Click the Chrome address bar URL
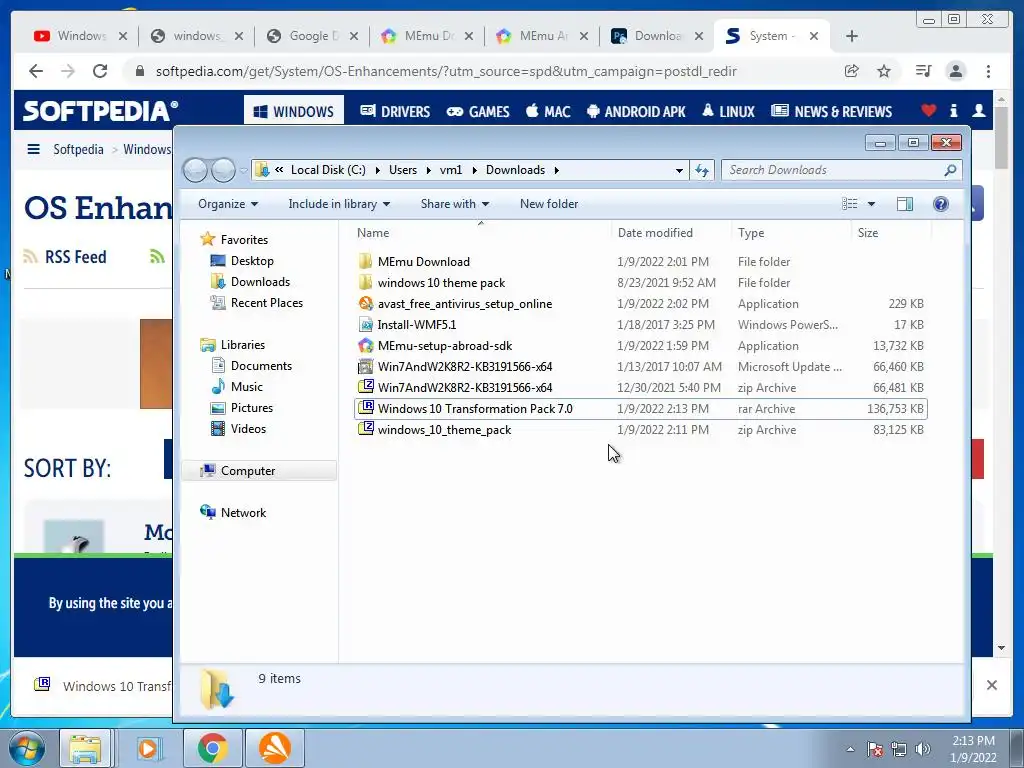 (446, 71)
